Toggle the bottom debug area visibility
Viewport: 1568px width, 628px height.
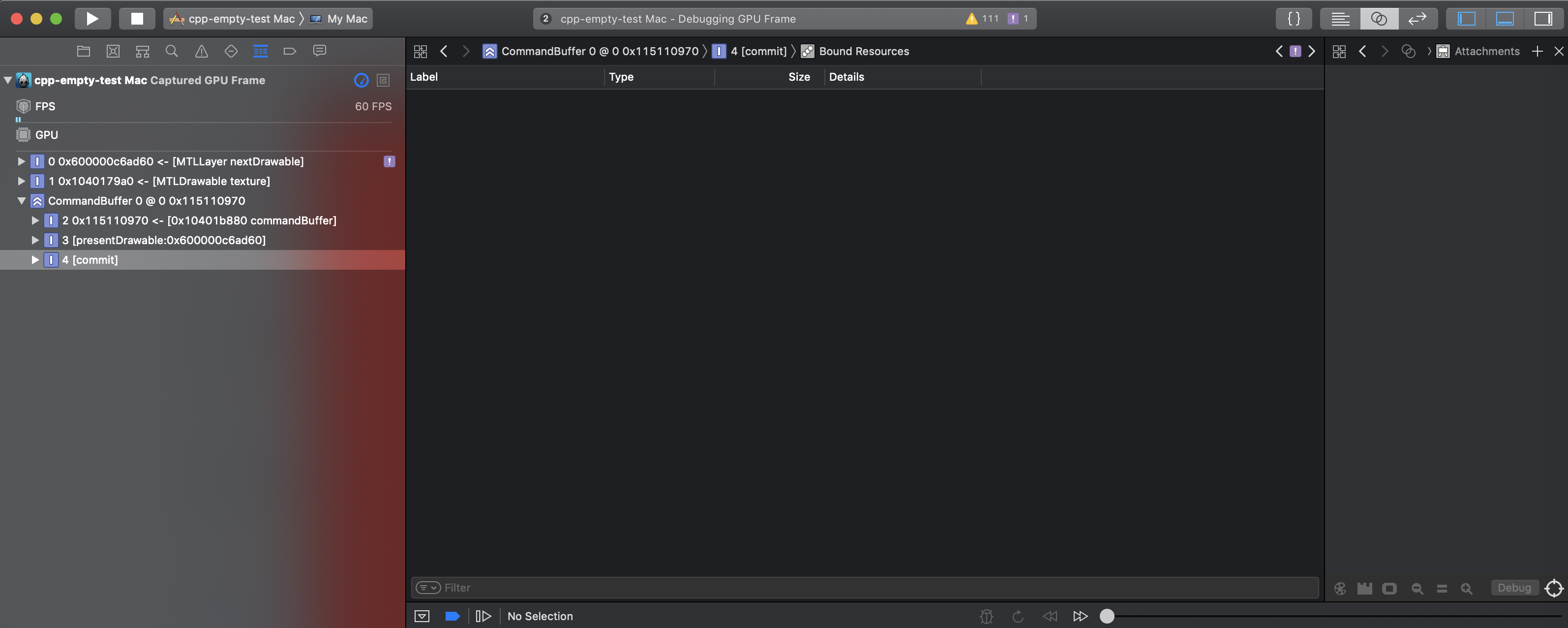point(1504,18)
